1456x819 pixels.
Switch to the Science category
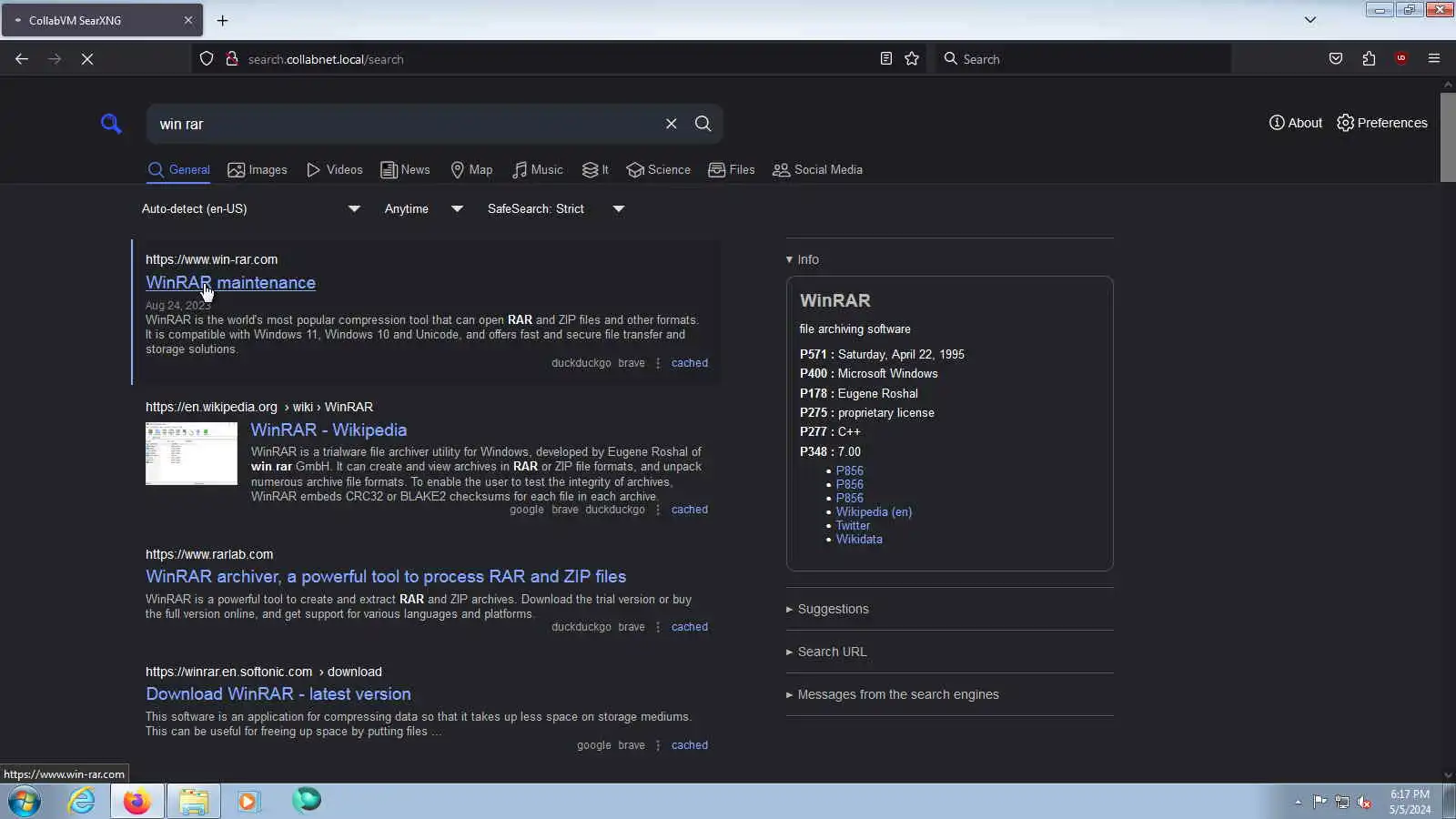click(659, 170)
